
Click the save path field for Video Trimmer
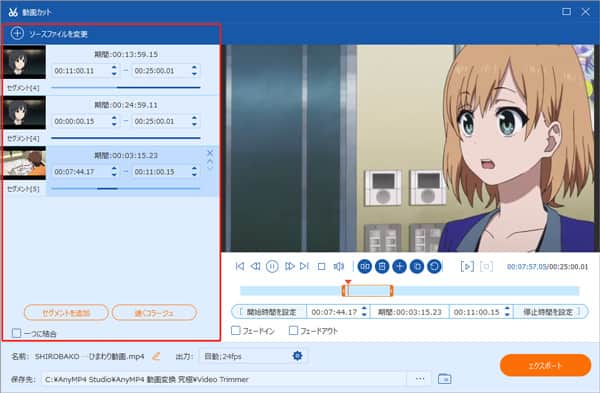223,379
